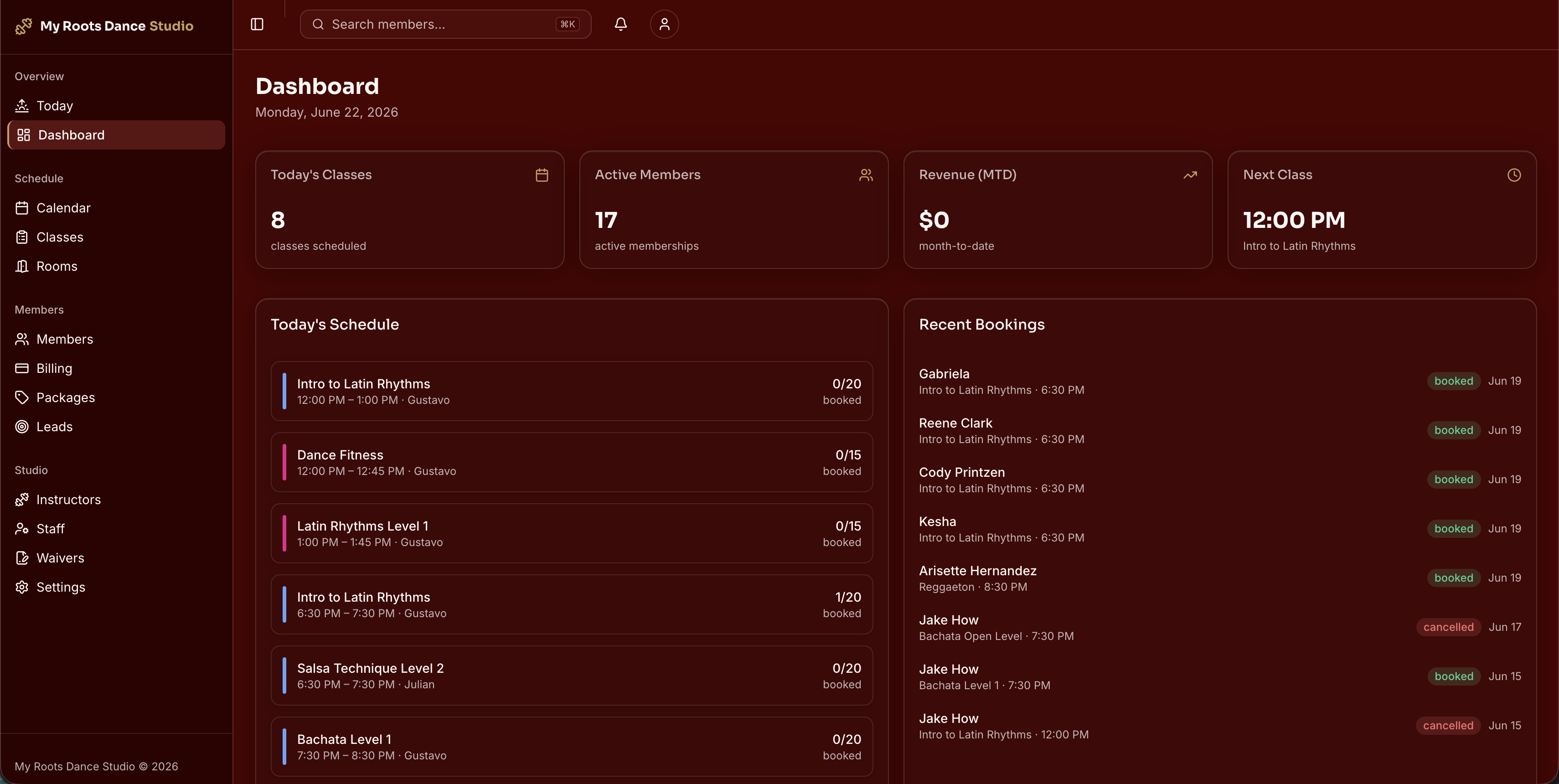Select Reene Clark's booking entry
1559x784 pixels.
[1219, 431]
